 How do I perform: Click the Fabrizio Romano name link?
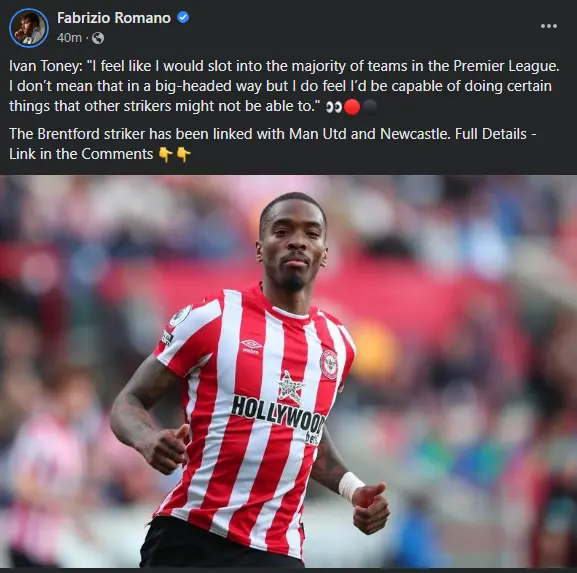114,18
